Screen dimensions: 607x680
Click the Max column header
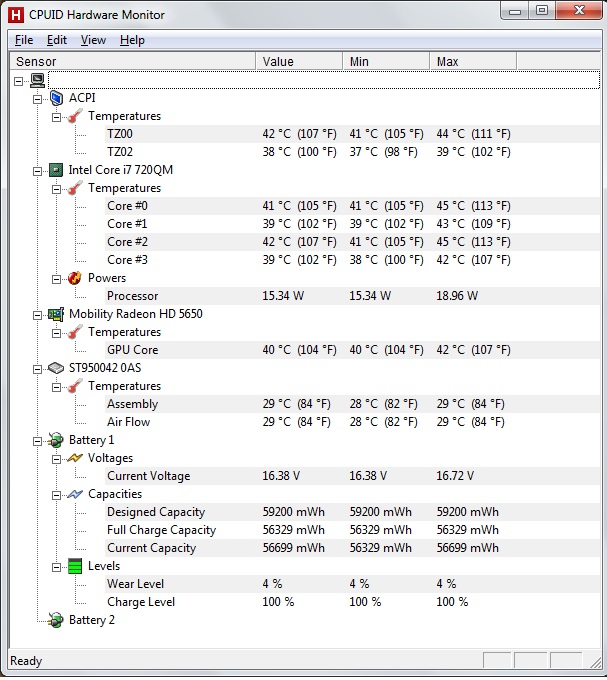473,62
